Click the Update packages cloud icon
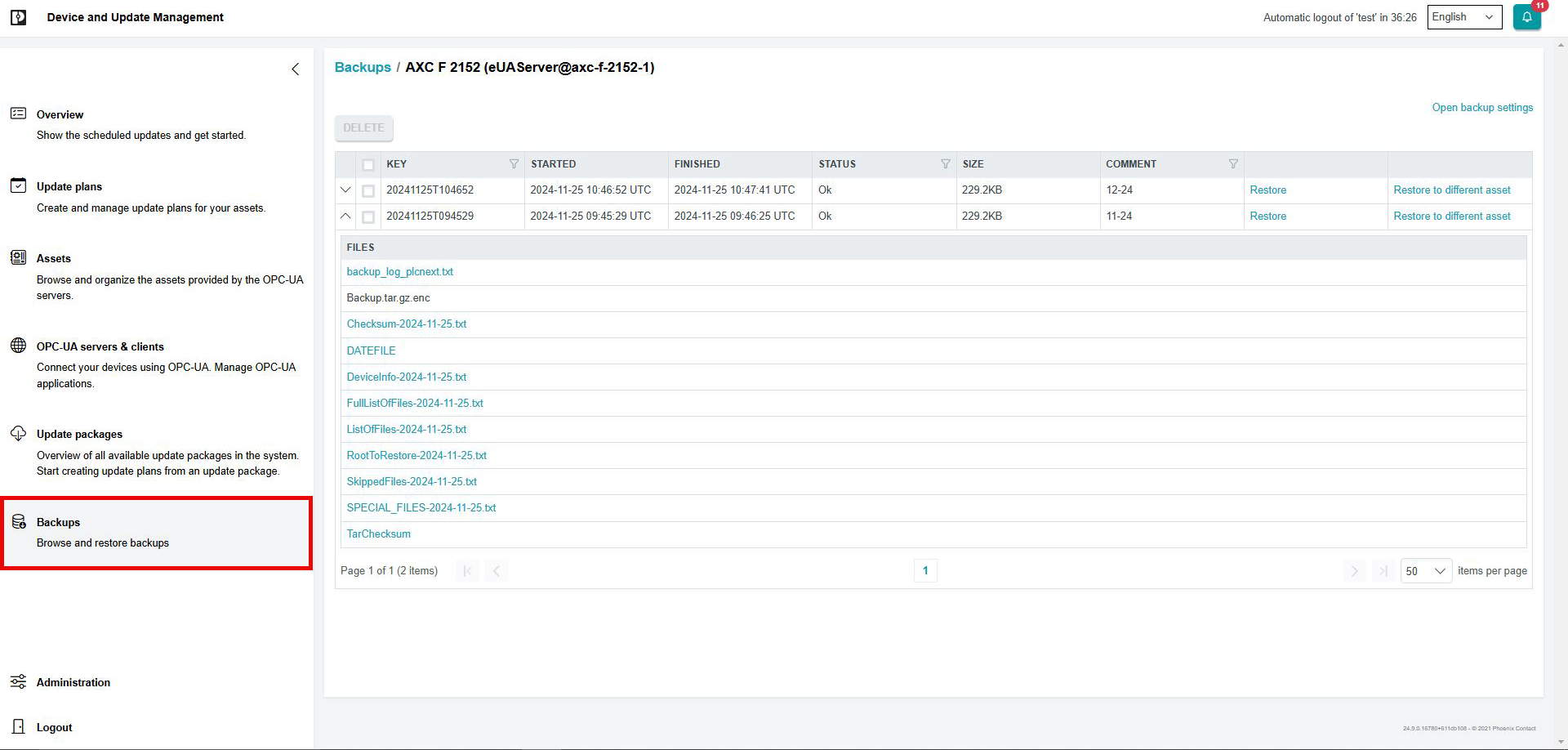This screenshot has width=1568, height=750. click(18, 433)
